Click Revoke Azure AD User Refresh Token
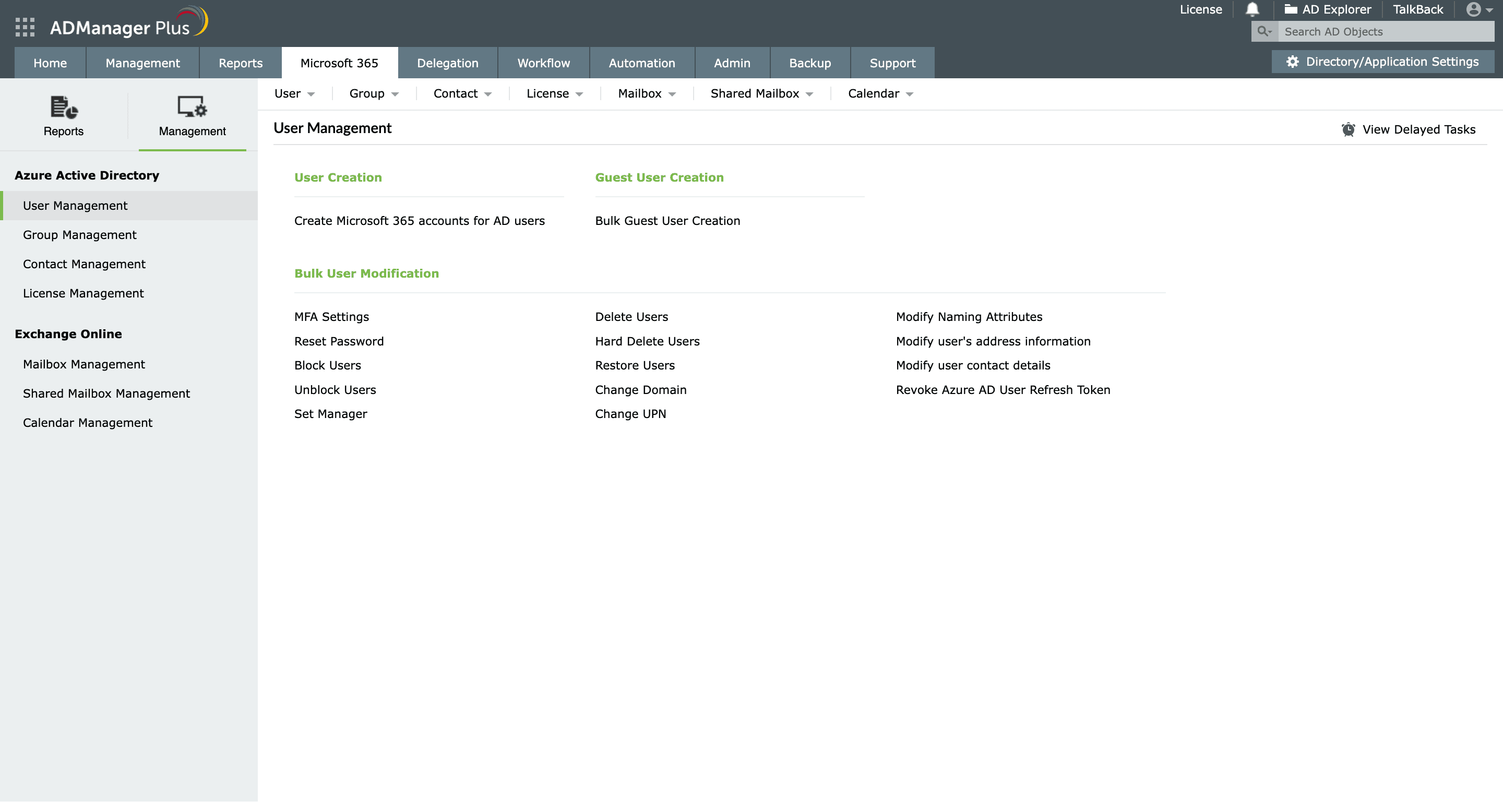1503x812 pixels. [x=1003, y=390]
